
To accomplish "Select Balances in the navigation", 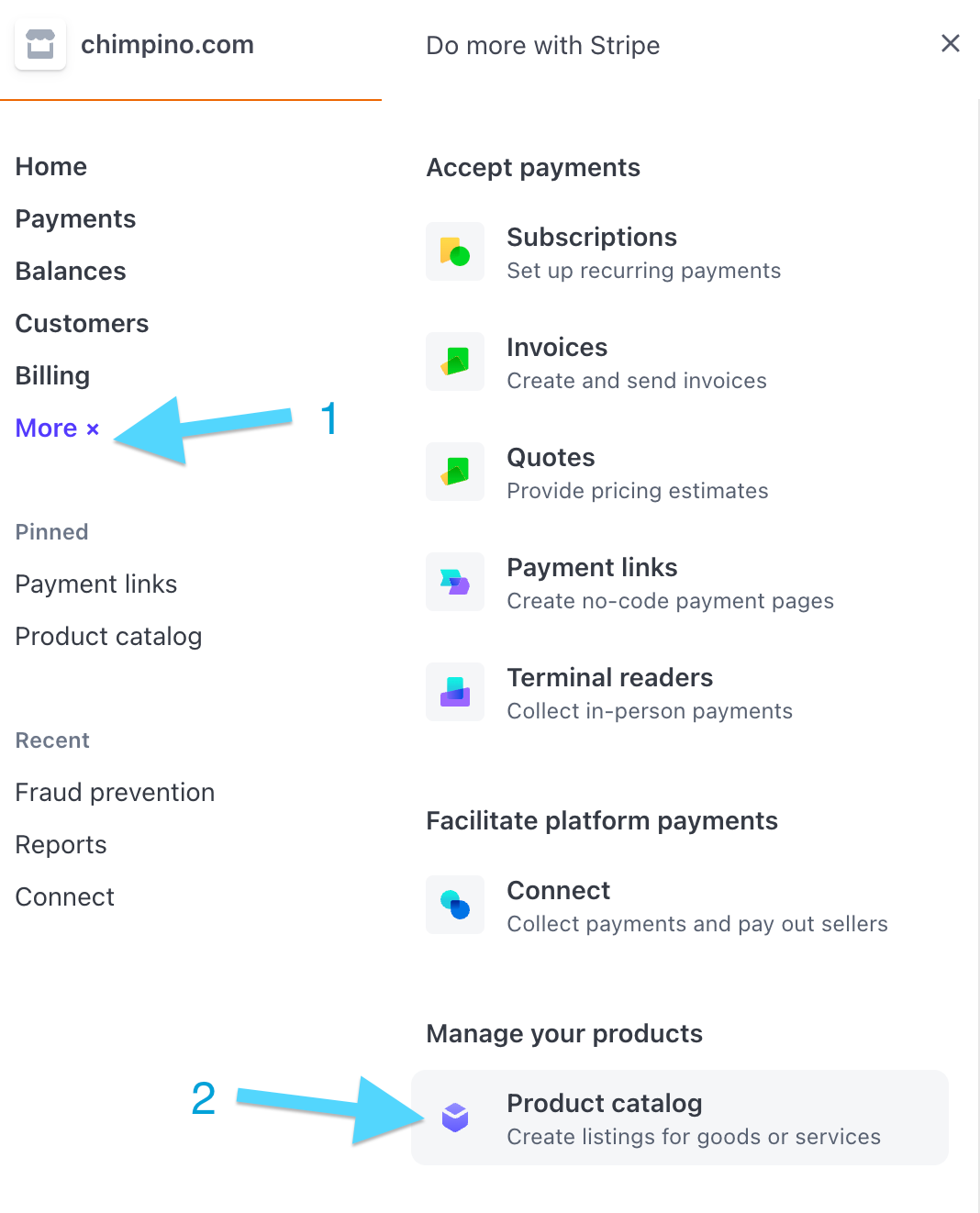I will tap(71, 272).
